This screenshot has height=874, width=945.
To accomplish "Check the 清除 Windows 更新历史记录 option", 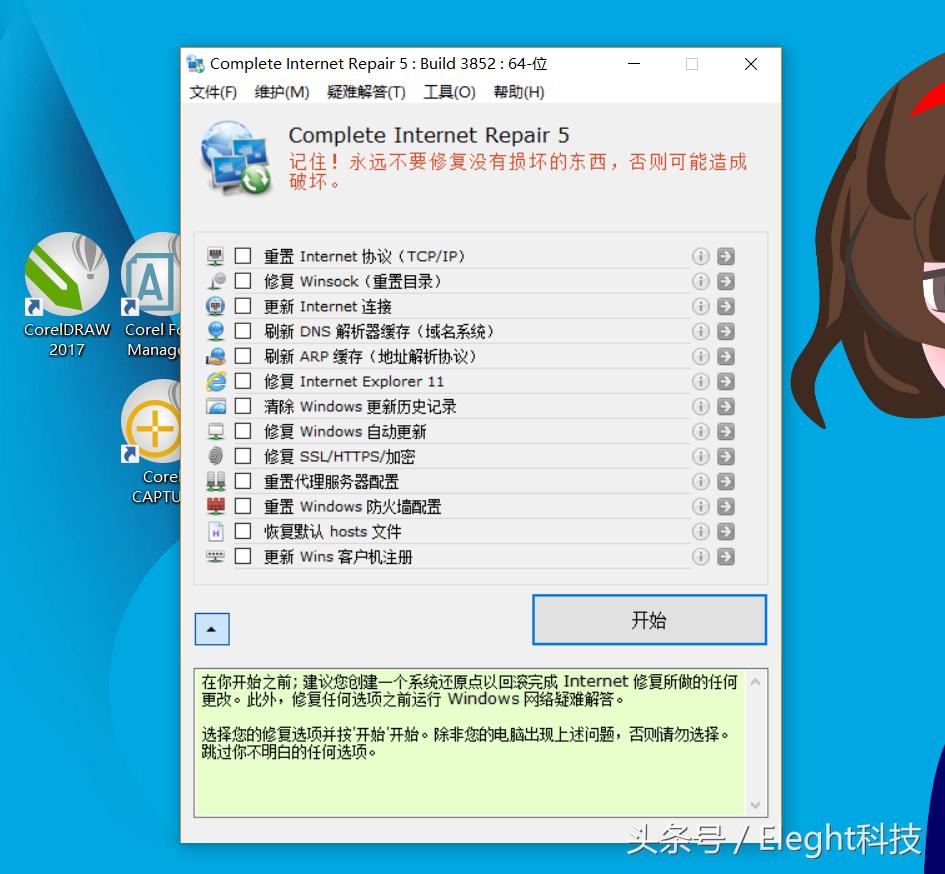I will [x=243, y=406].
